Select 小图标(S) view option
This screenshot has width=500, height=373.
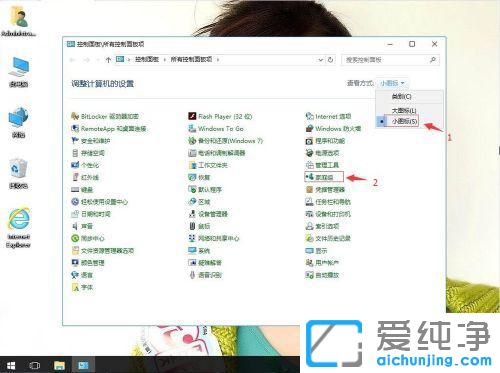(x=404, y=121)
